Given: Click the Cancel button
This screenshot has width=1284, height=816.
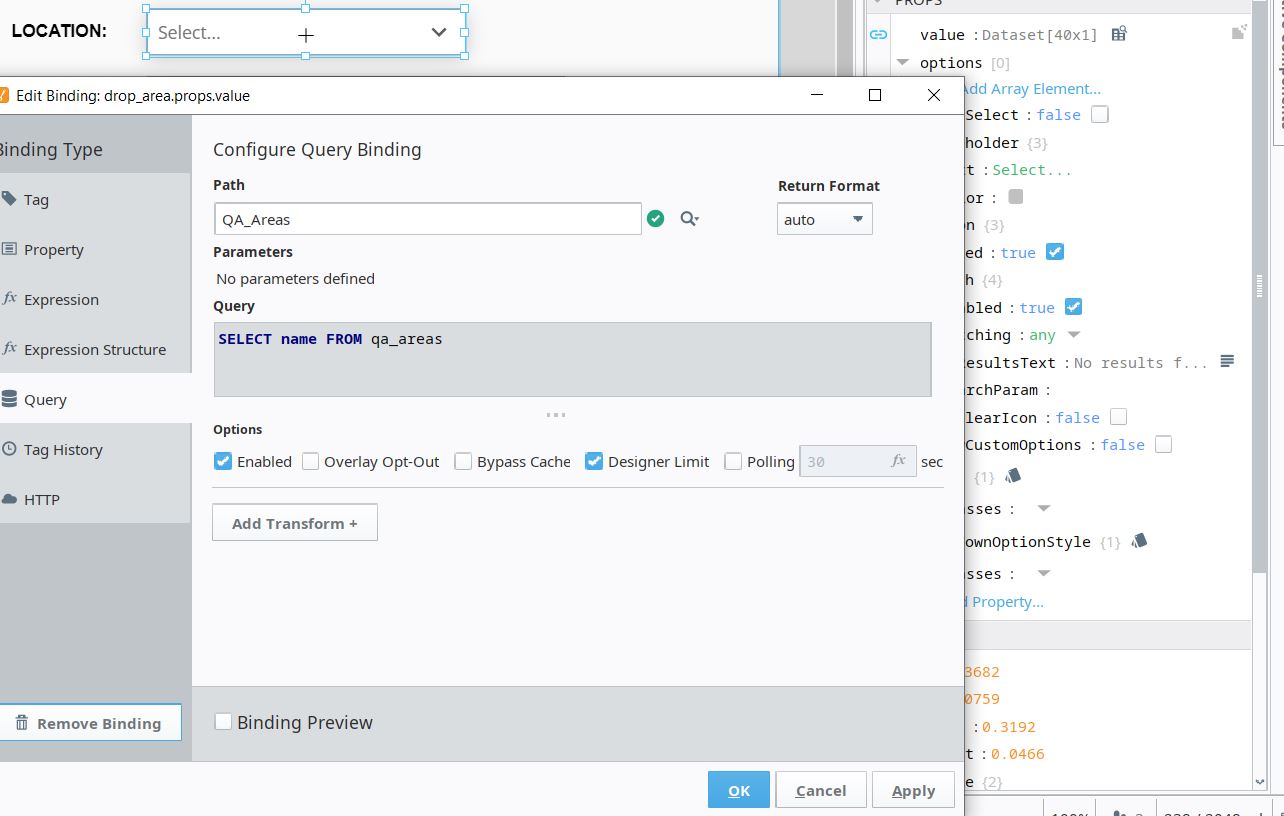Looking at the screenshot, I should [821, 790].
